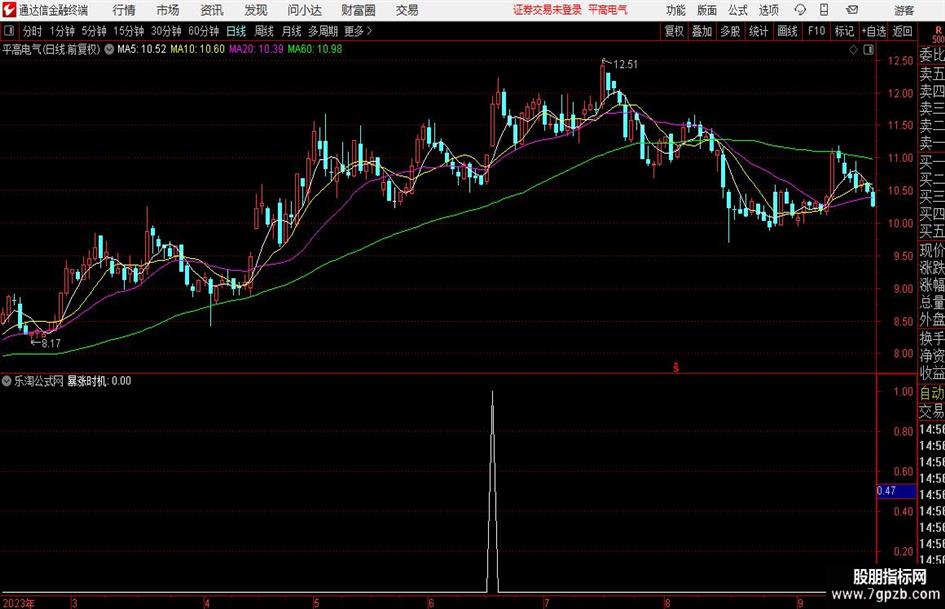Image resolution: width=945 pixels, height=609 pixels.
Task: Click the 返回 back button
Action: [902, 31]
